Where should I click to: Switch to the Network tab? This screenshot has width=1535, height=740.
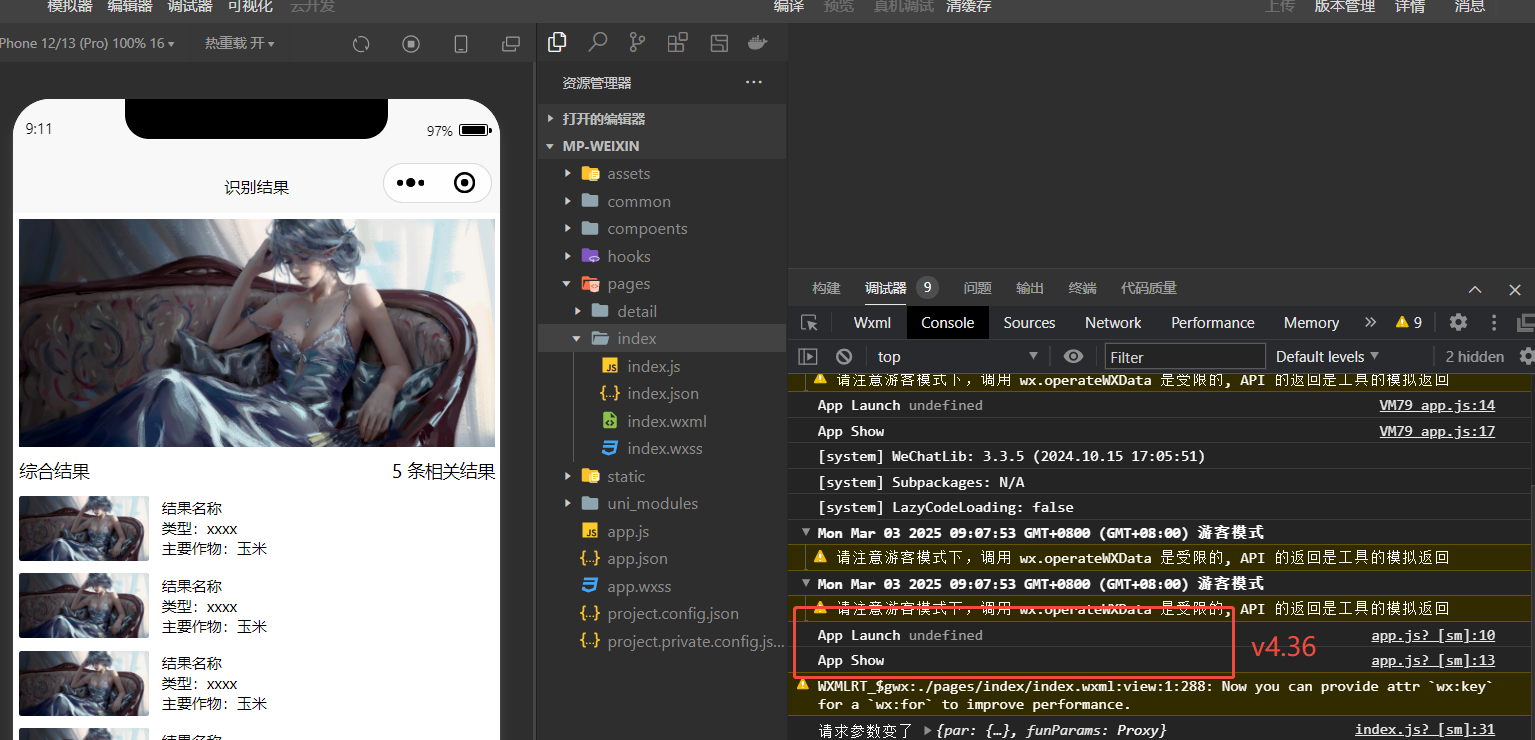pos(1113,322)
